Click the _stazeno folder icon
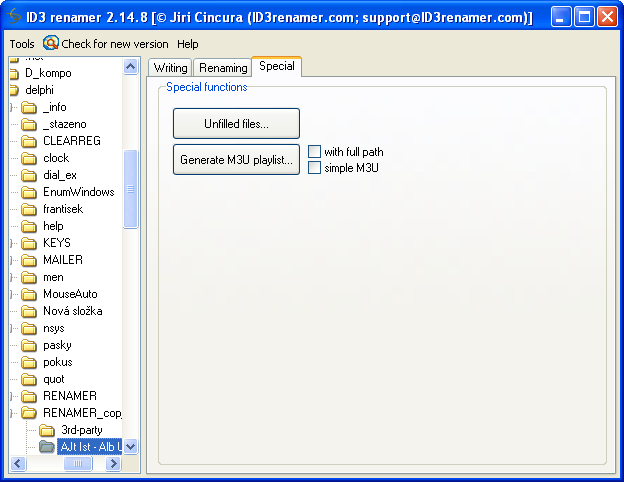This screenshot has height=482, width=624. [x=29, y=124]
